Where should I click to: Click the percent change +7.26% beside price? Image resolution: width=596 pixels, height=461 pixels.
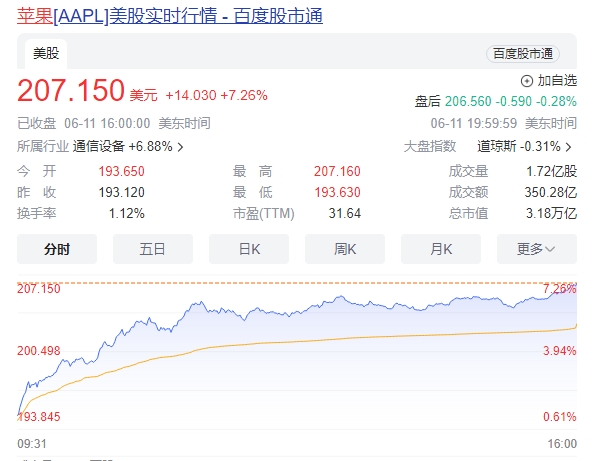[x=244, y=95]
